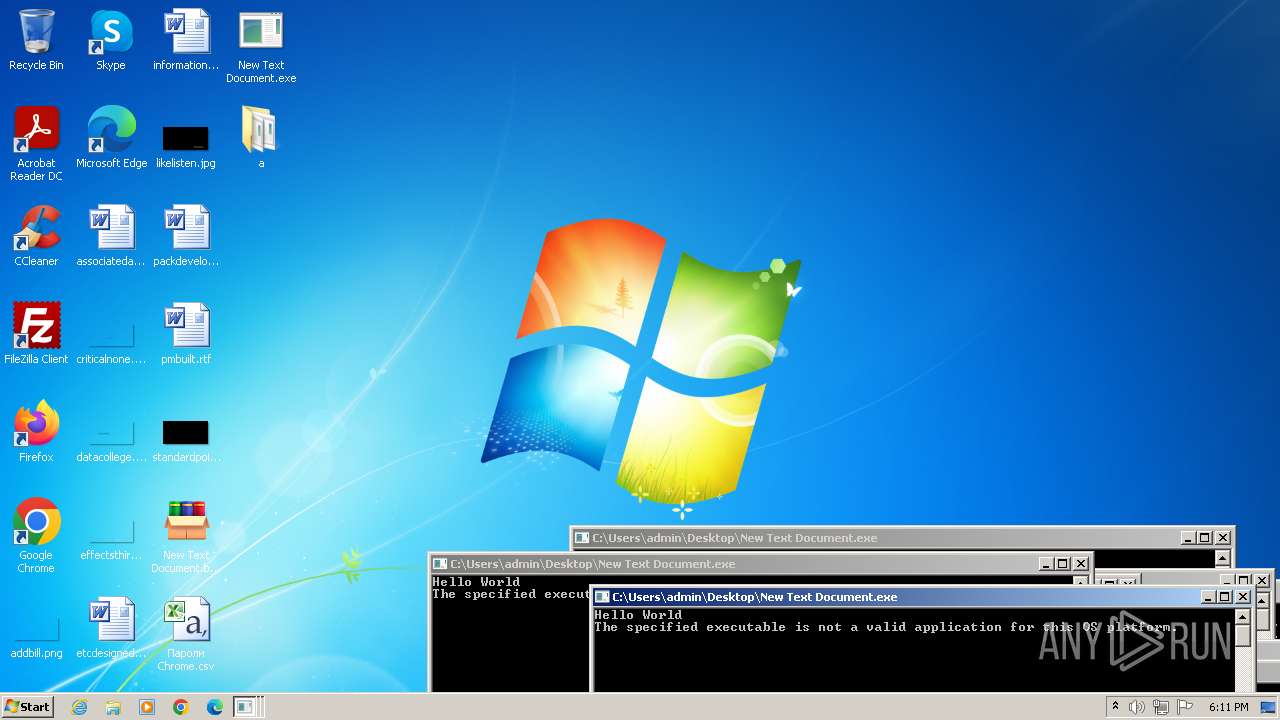Click the console app taskbar button

click(248, 707)
